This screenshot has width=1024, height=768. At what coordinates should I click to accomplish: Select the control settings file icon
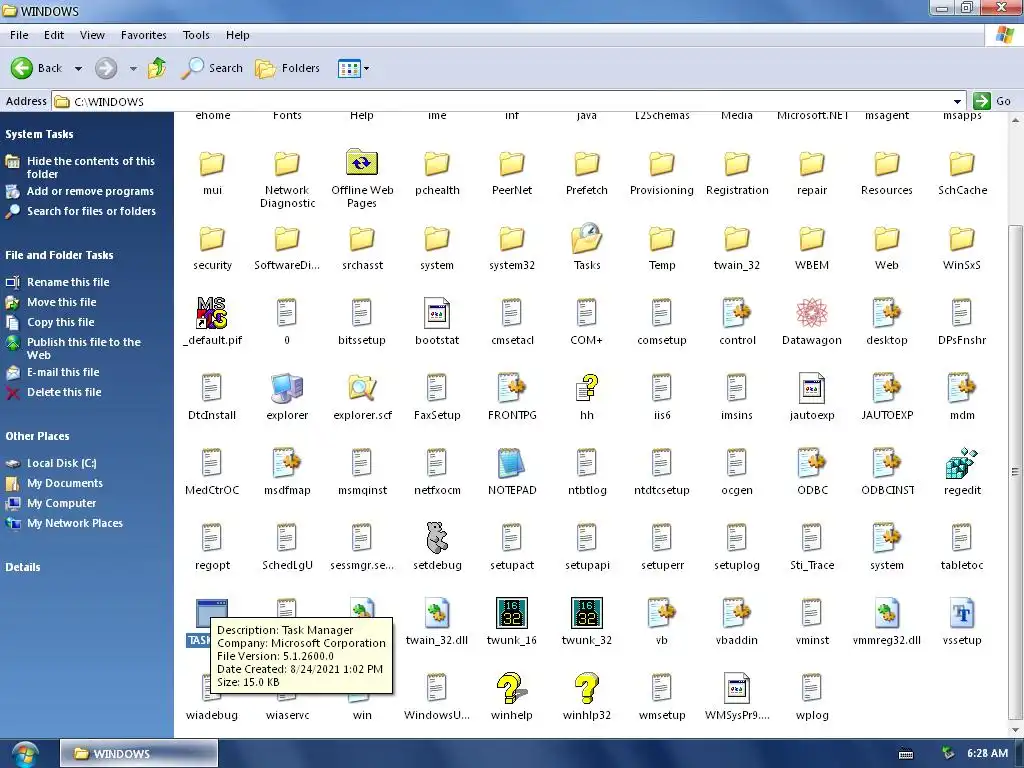[737, 313]
